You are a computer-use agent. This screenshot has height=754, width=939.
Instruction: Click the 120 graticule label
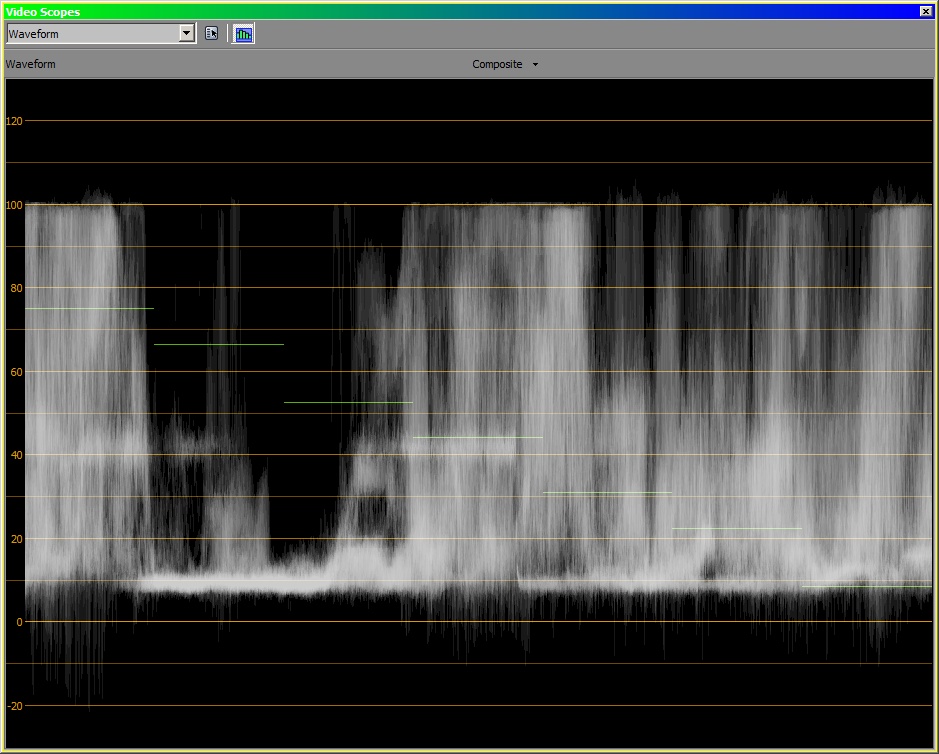(x=14, y=121)
